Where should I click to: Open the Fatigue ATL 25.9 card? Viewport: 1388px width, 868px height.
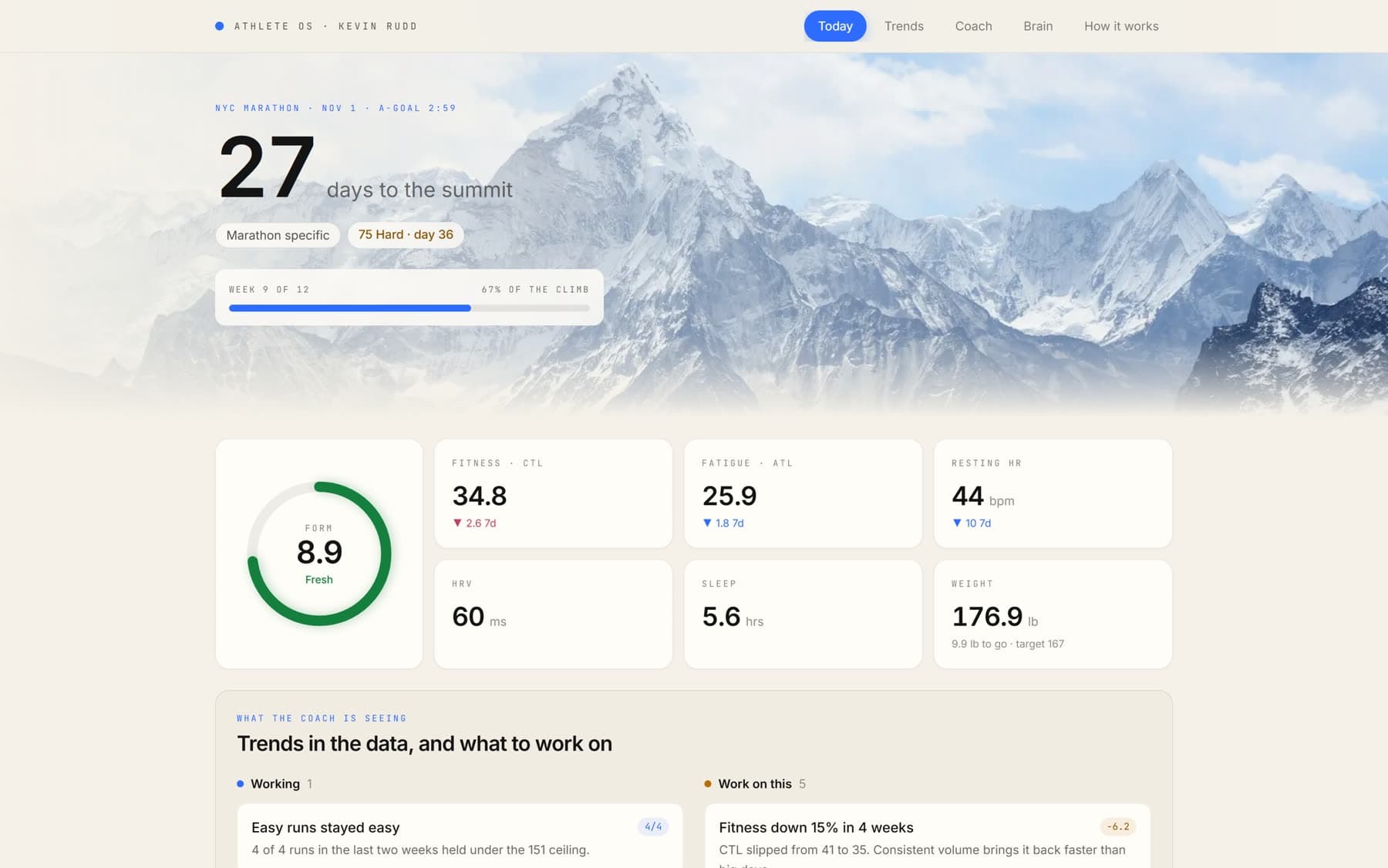point(803,493)
